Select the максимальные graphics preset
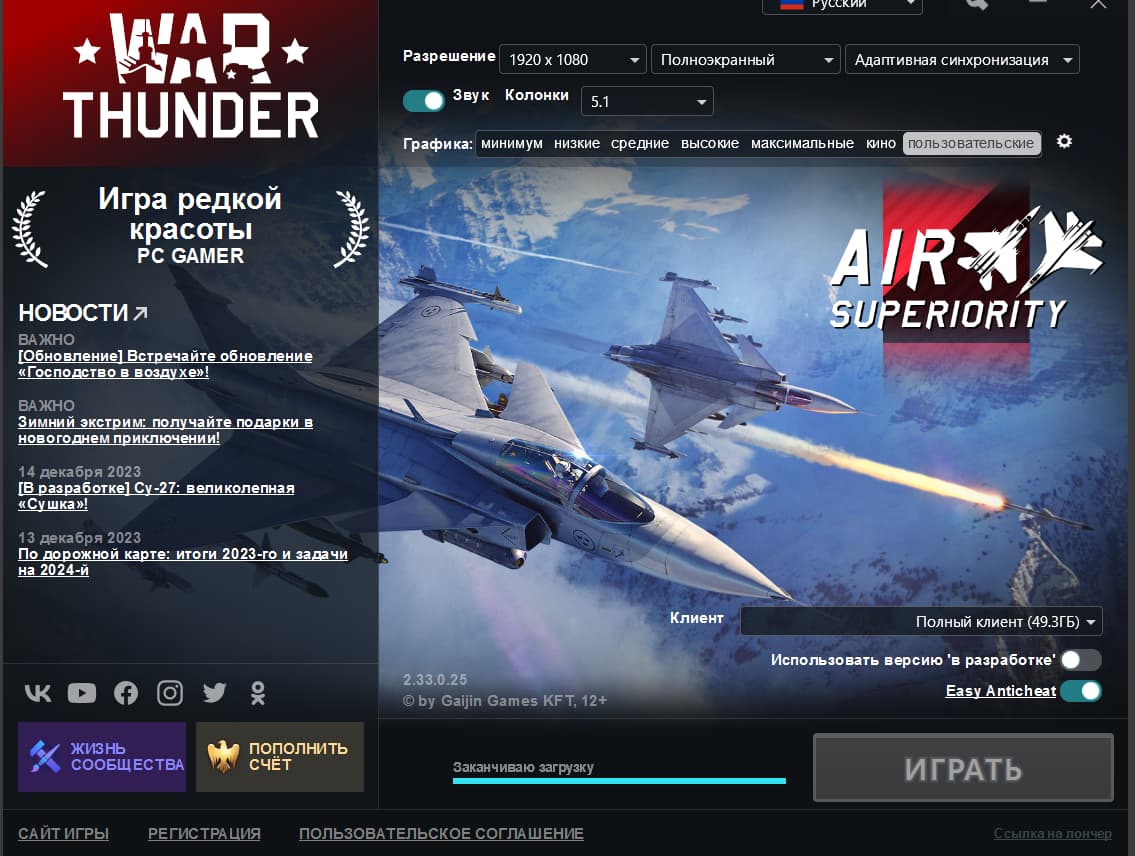 point(802,144)
